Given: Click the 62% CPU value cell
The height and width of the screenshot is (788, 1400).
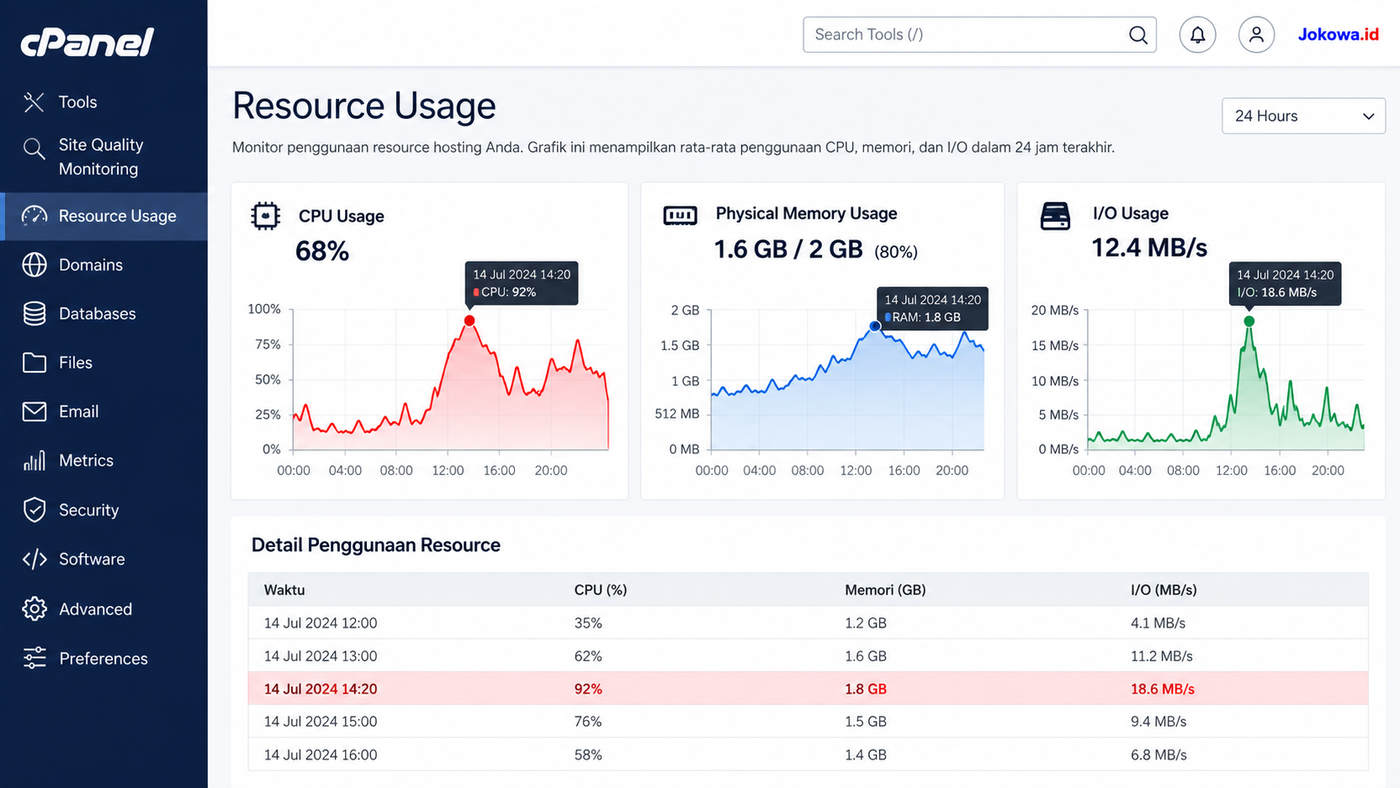Looking at the screenshot, I should tap(588, 656).
